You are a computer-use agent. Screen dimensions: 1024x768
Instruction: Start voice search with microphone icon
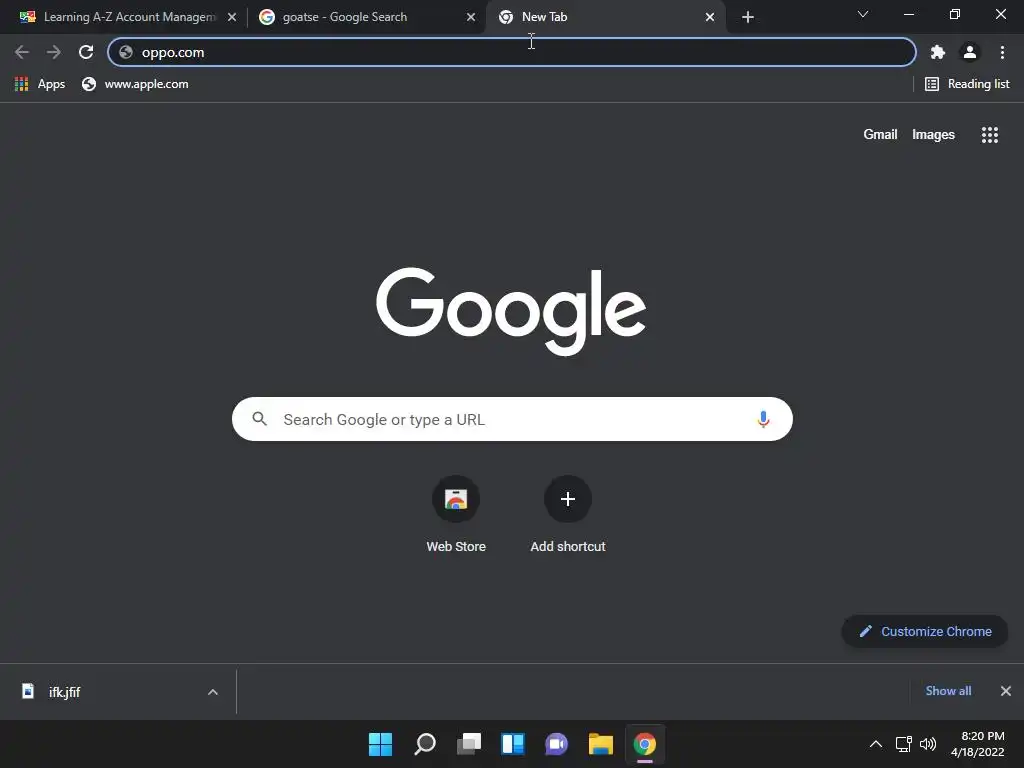pos(763,419)
